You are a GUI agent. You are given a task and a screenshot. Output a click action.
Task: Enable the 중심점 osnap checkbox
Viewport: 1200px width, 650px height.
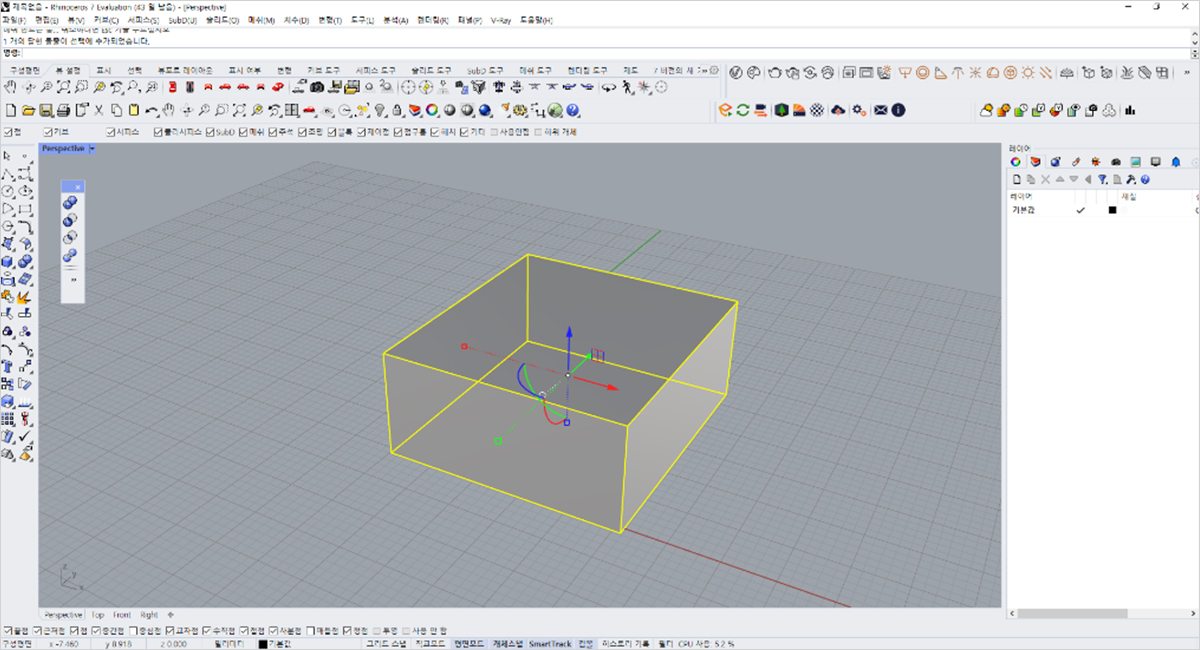click(133, 631)
